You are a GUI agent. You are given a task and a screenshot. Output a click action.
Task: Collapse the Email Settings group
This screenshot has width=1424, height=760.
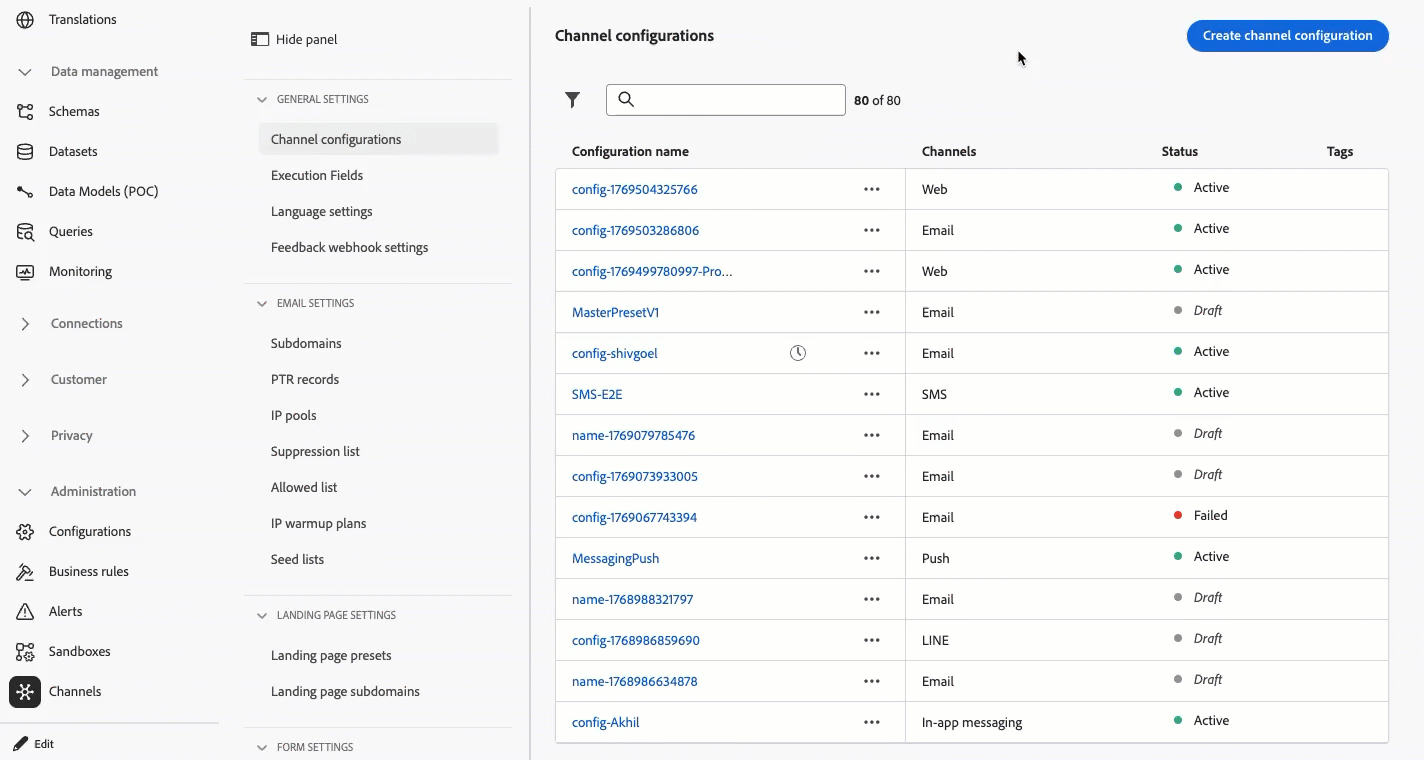tap(262, 303)
